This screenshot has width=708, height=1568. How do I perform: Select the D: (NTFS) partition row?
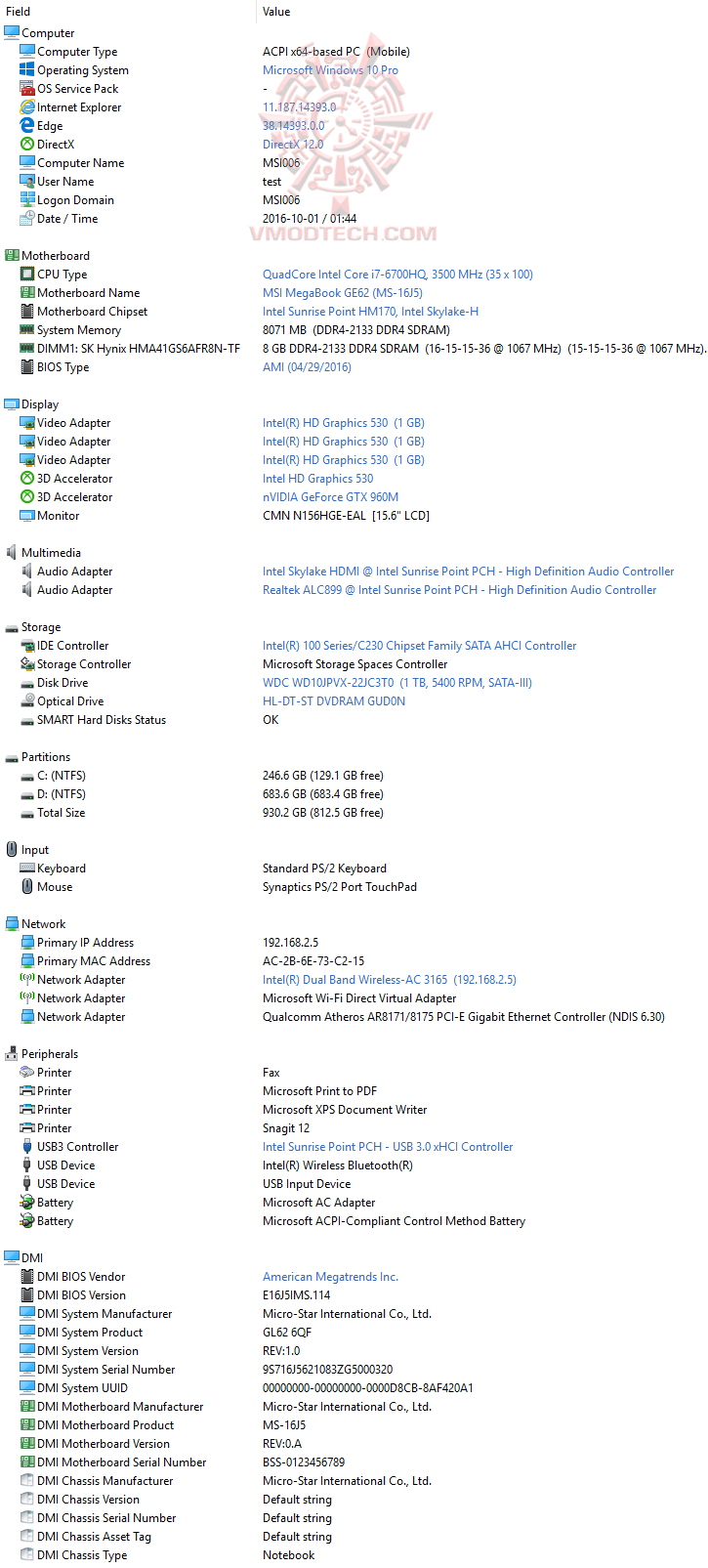pos(354,793)
